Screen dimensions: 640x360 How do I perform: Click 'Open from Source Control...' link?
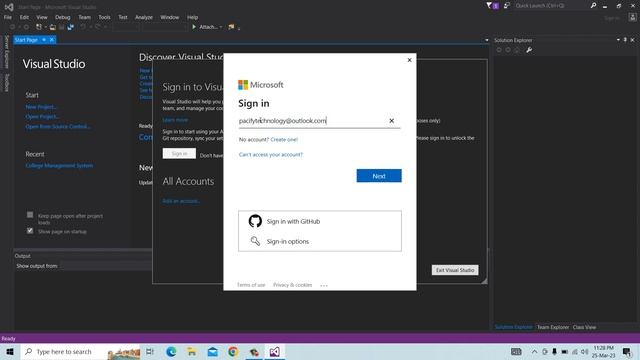click(x=58, y=127)
